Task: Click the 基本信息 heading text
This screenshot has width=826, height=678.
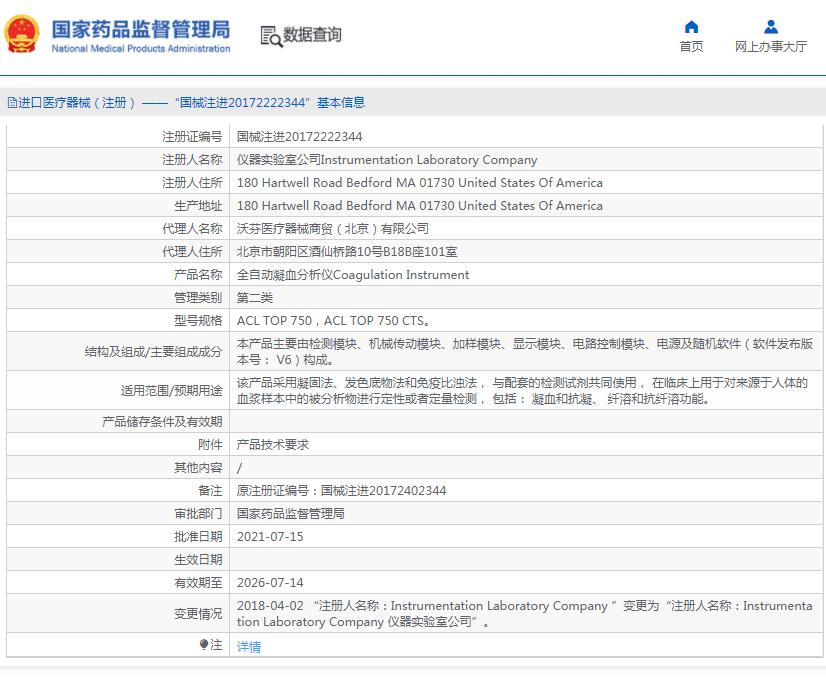Action: point(341,103)
